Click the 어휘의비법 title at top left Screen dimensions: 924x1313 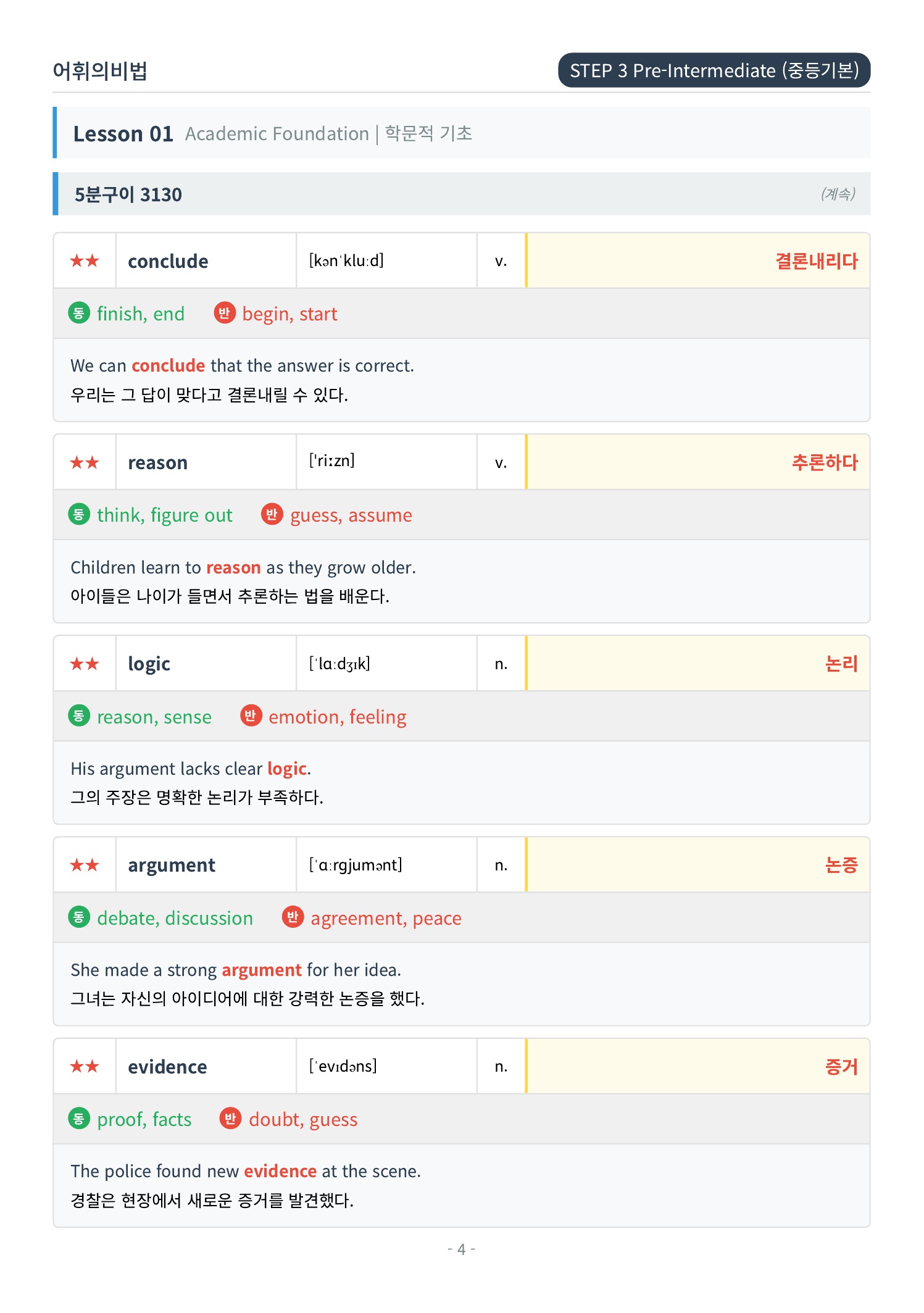(100, 71)
